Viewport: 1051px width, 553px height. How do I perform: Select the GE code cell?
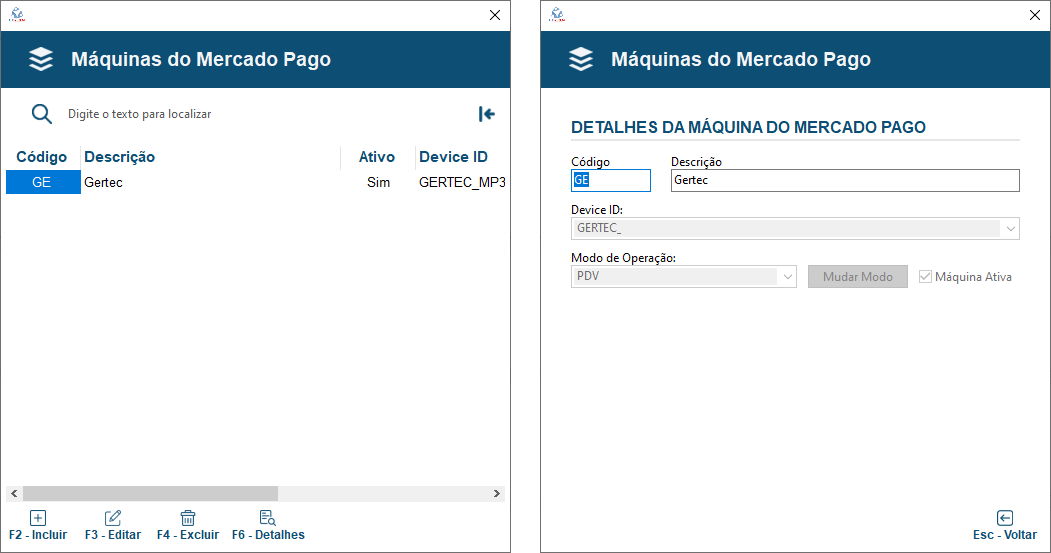(x=43, y=182)
